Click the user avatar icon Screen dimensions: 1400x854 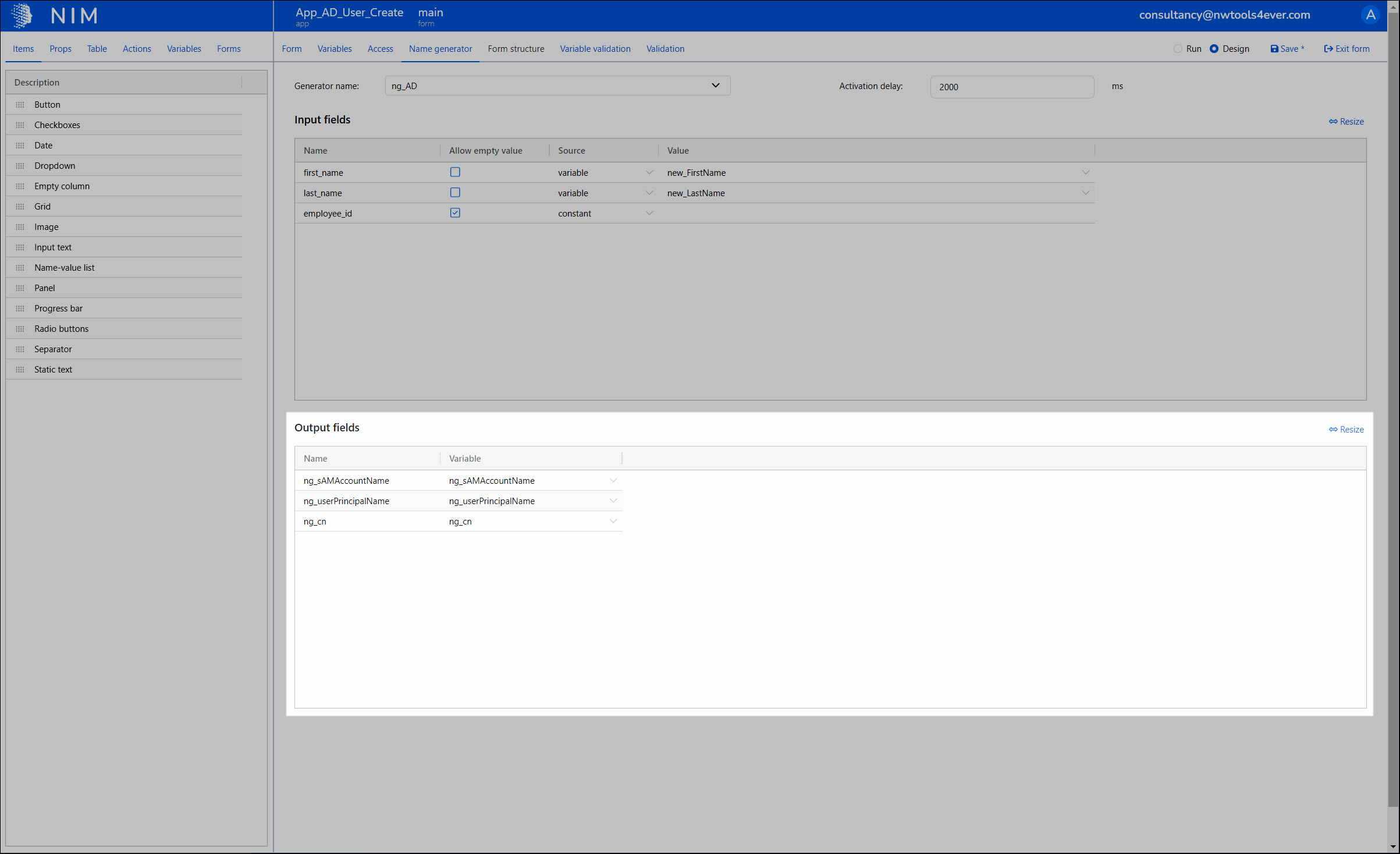pyautogui.click(x=1370, y=15)
